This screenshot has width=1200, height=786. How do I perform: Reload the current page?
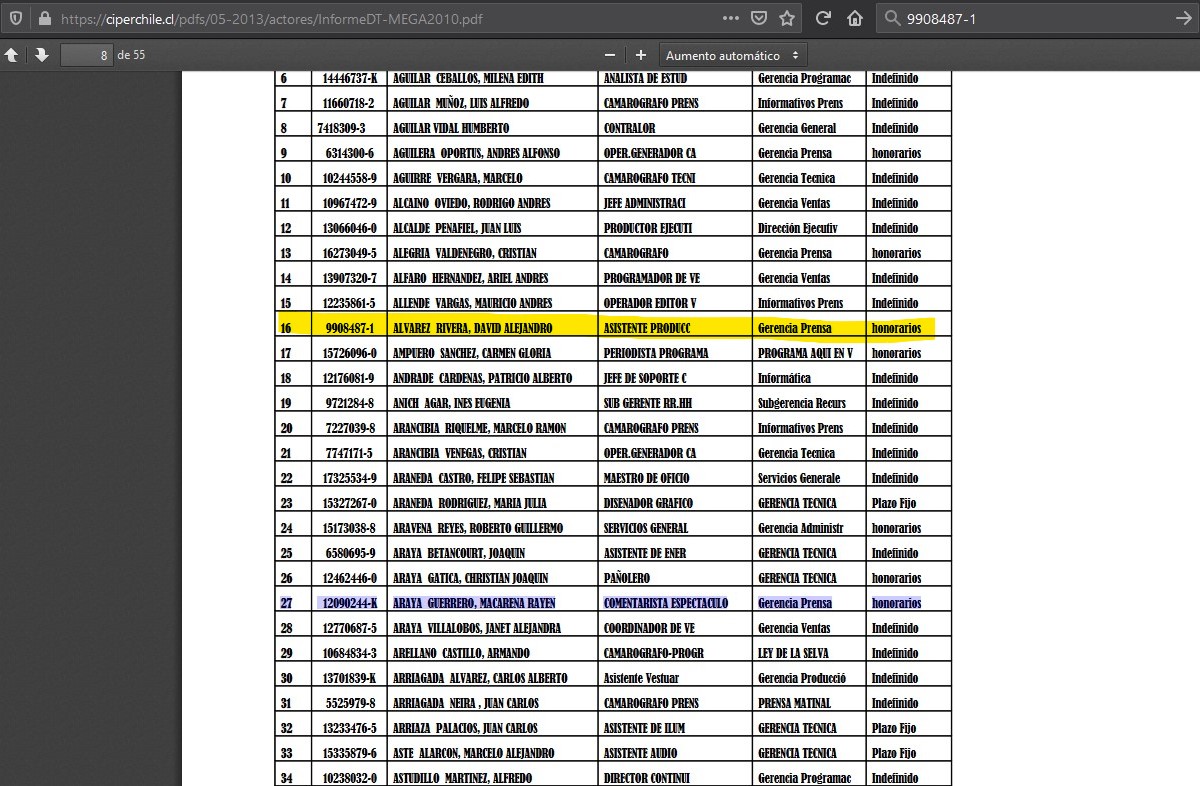(x=824, y=18)
